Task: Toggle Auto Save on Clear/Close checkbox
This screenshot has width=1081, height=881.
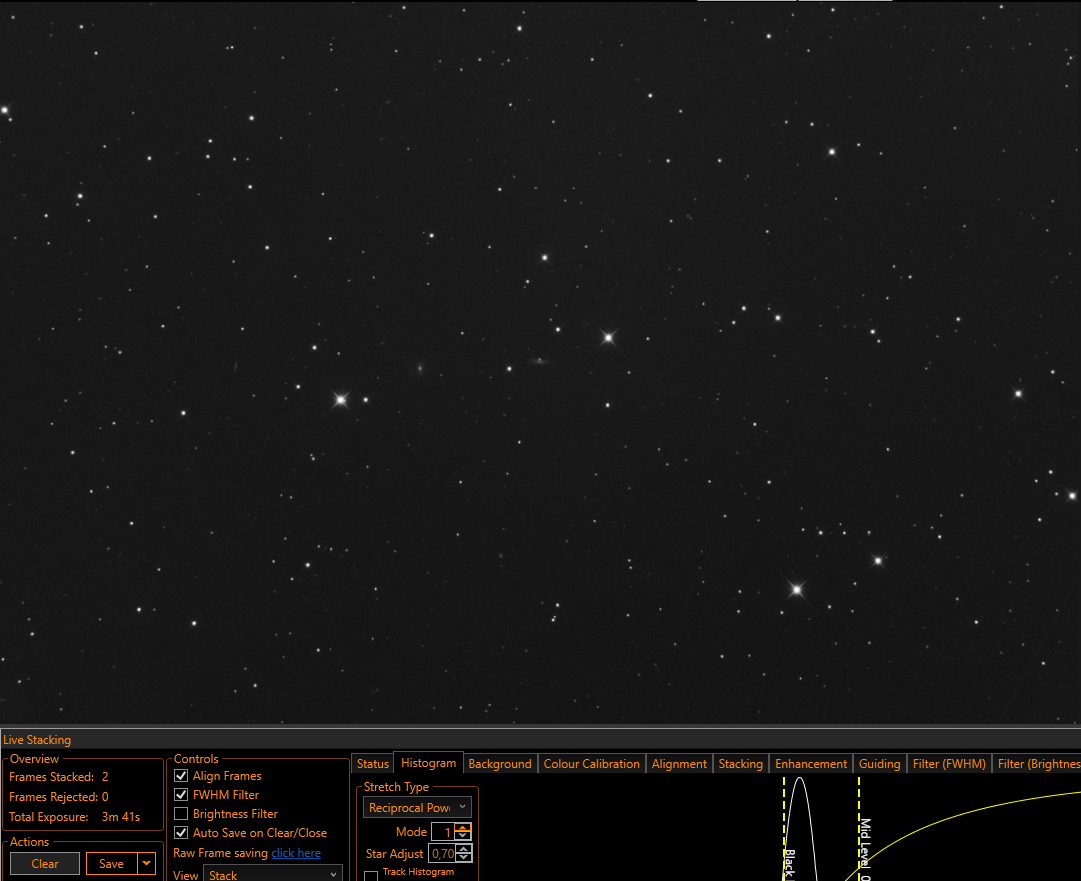Action: 181,833
